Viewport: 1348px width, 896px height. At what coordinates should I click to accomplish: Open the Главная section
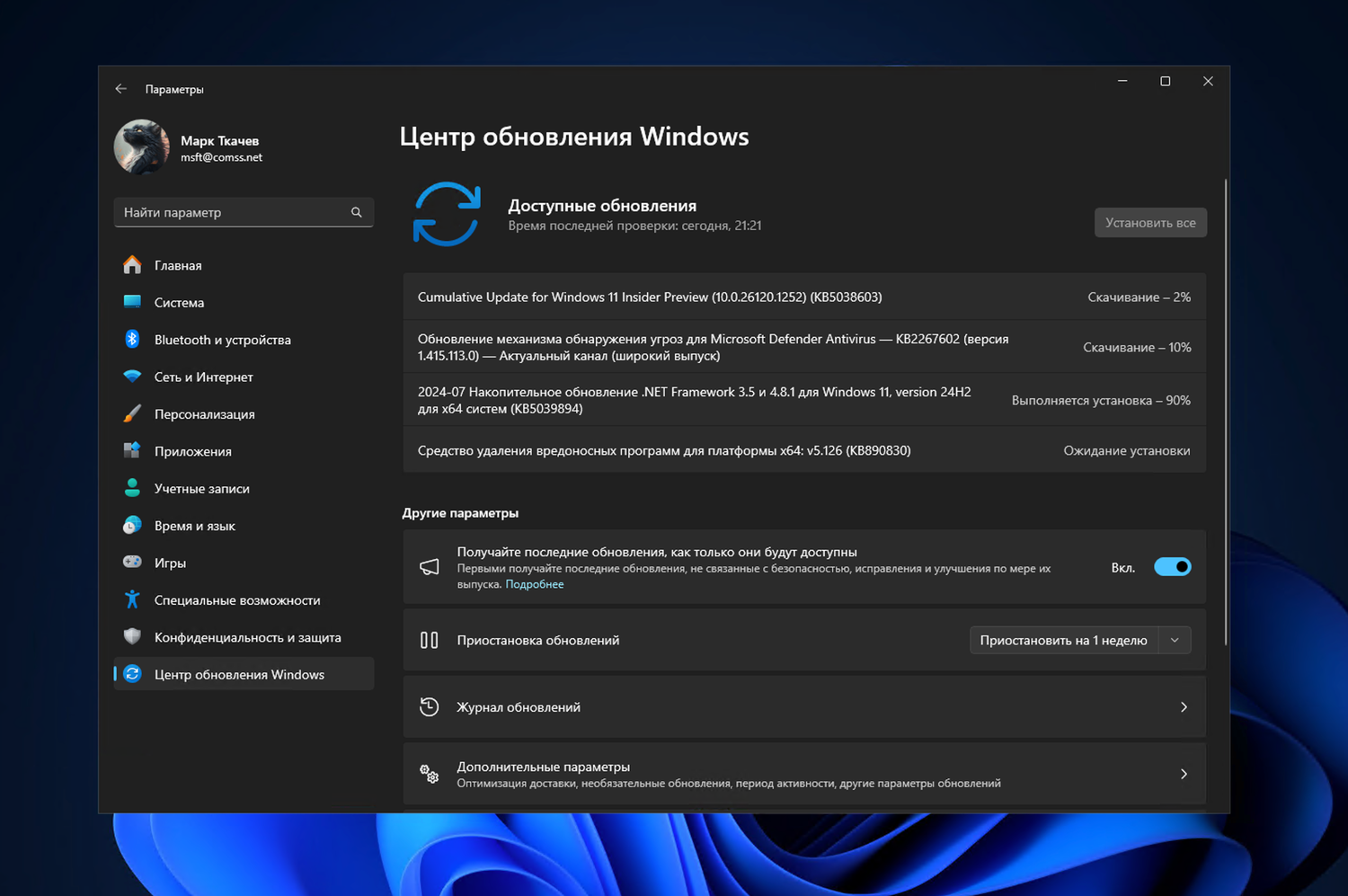[244, 265]
